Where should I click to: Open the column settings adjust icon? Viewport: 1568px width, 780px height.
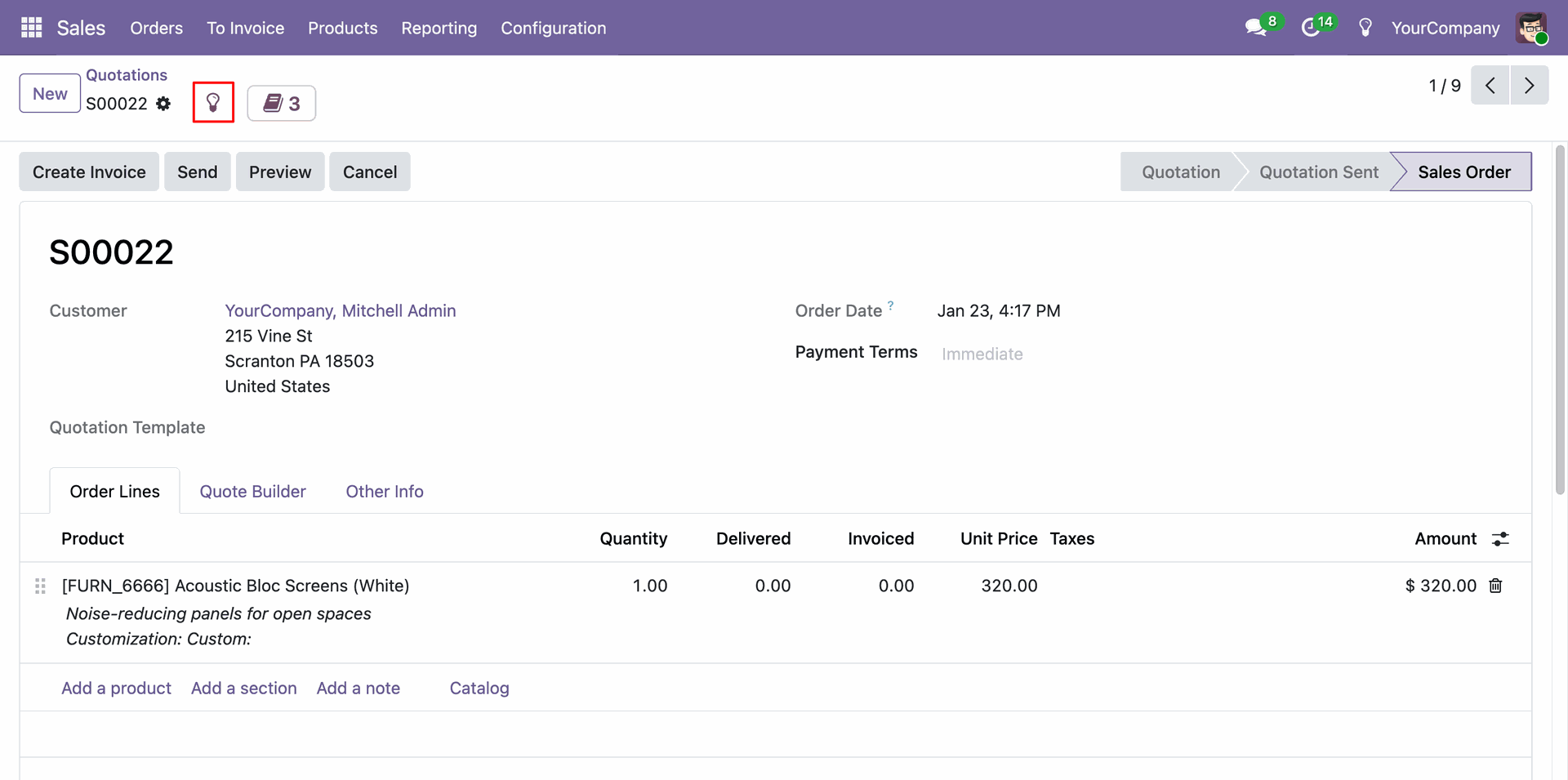[x=1500, y=539]
